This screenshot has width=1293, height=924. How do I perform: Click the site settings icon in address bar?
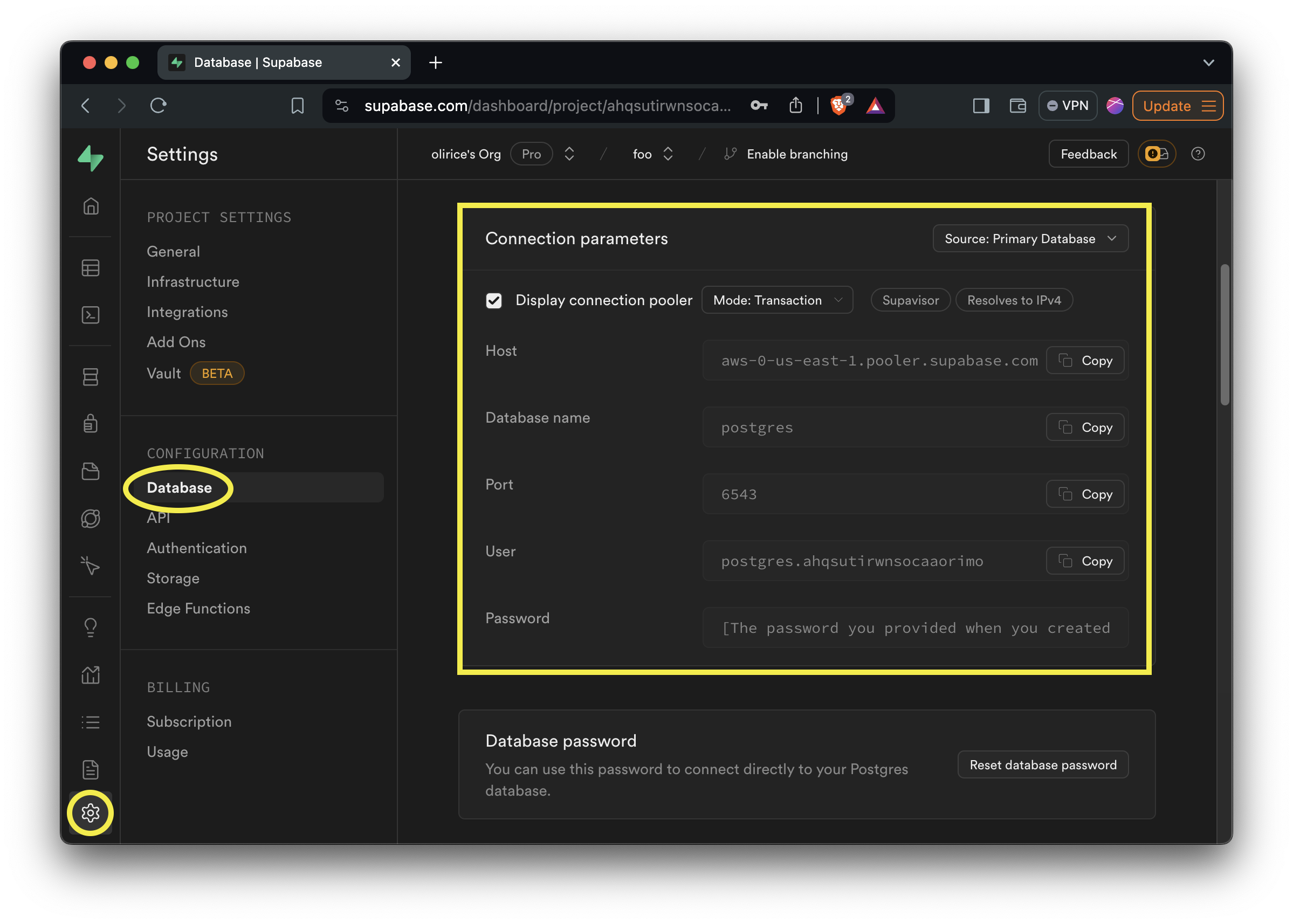click(x=341, y=105)
